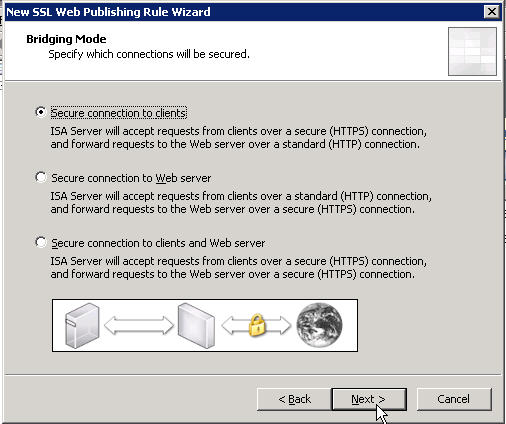Choose the "Secure connection to Web server" option

pos(40,177)
